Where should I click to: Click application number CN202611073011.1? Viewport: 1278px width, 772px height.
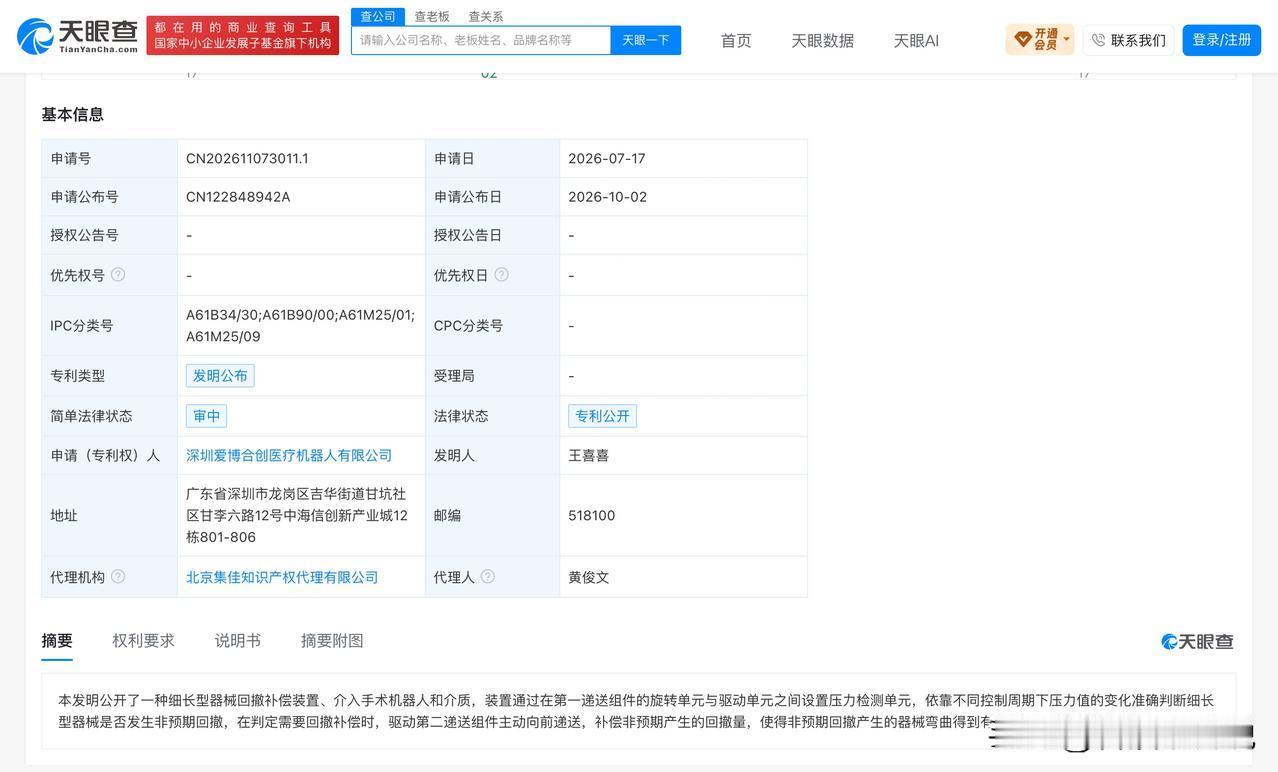point(247,158)
